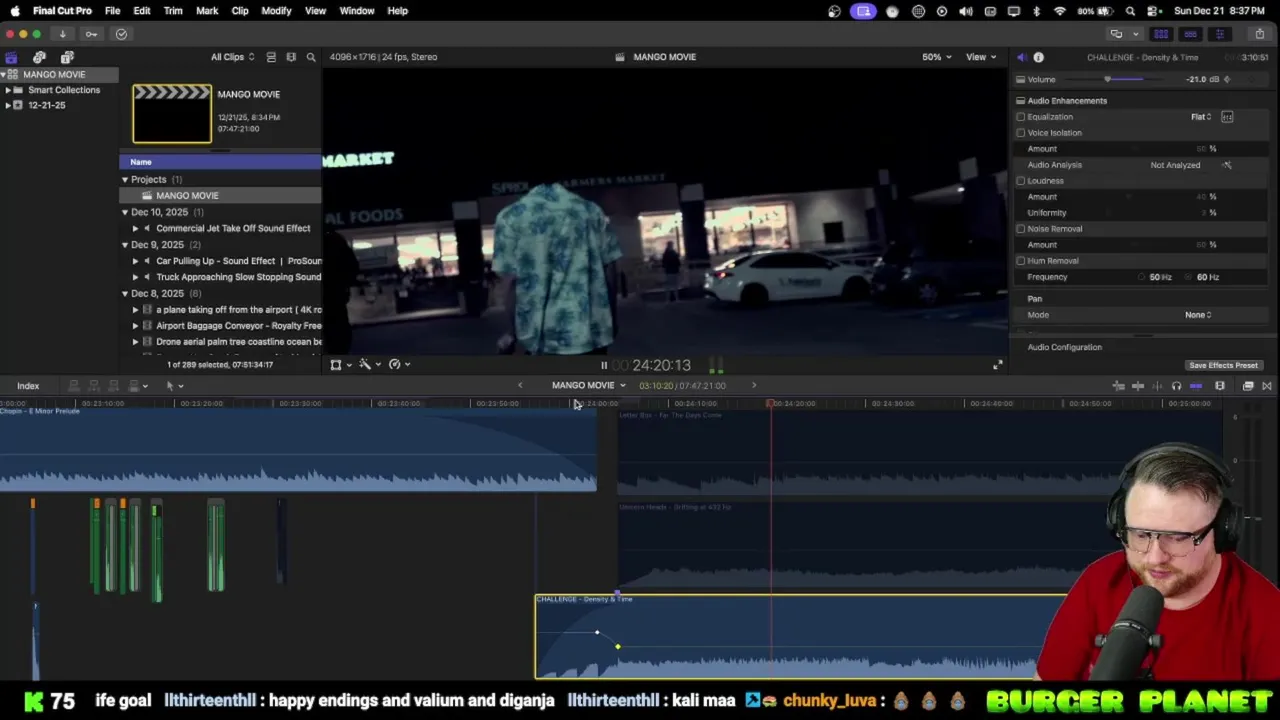Open the Equalization Flat preset dropdown
Viewport: 1280px width, 720px height.
coord(1201,117)
